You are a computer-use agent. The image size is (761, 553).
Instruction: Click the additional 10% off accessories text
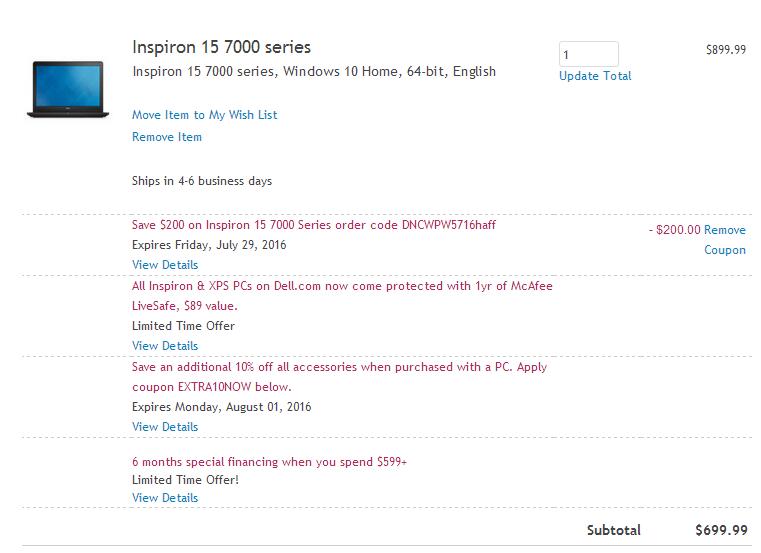point(339,377)
